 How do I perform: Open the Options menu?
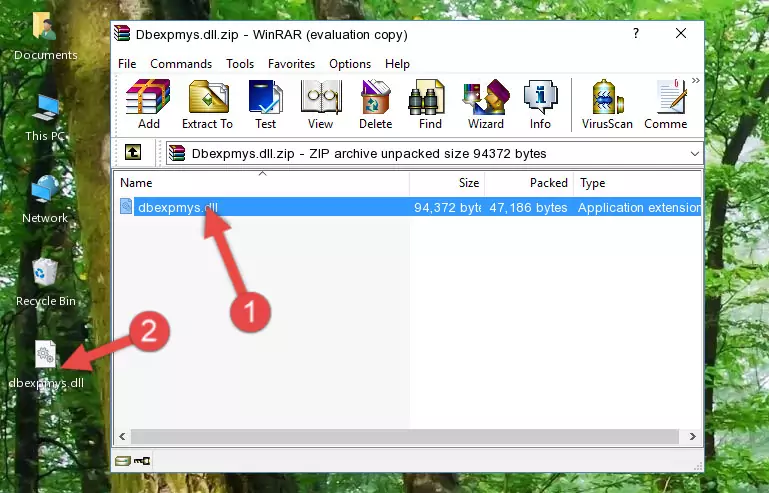point(350,64)
